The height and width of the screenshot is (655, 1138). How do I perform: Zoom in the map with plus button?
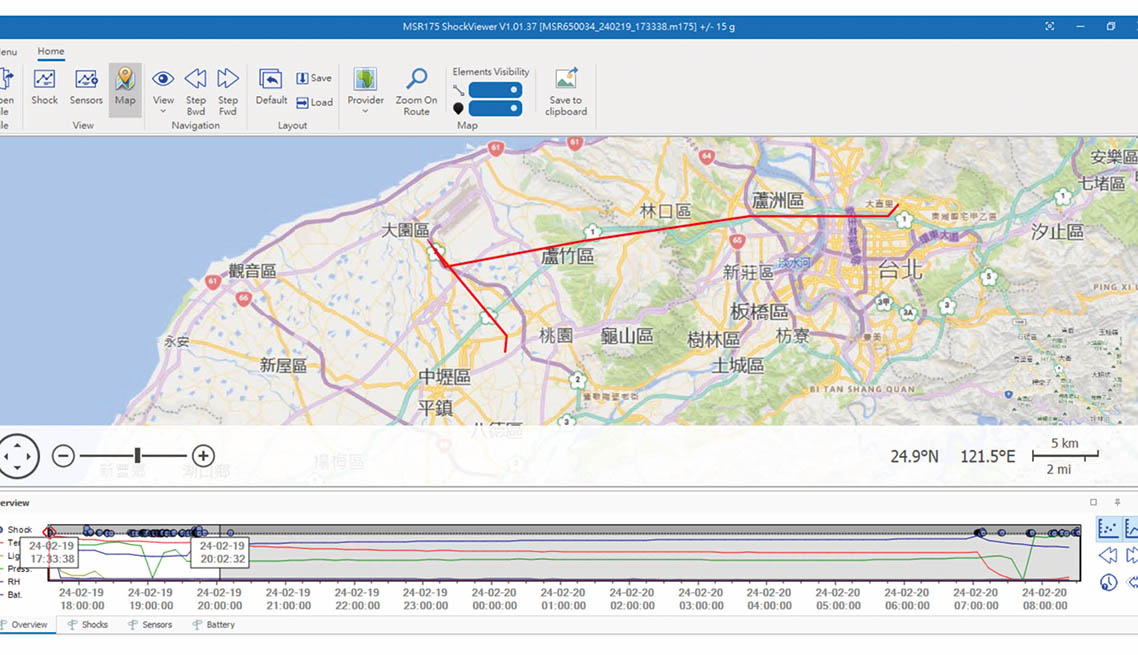[203, 456]
